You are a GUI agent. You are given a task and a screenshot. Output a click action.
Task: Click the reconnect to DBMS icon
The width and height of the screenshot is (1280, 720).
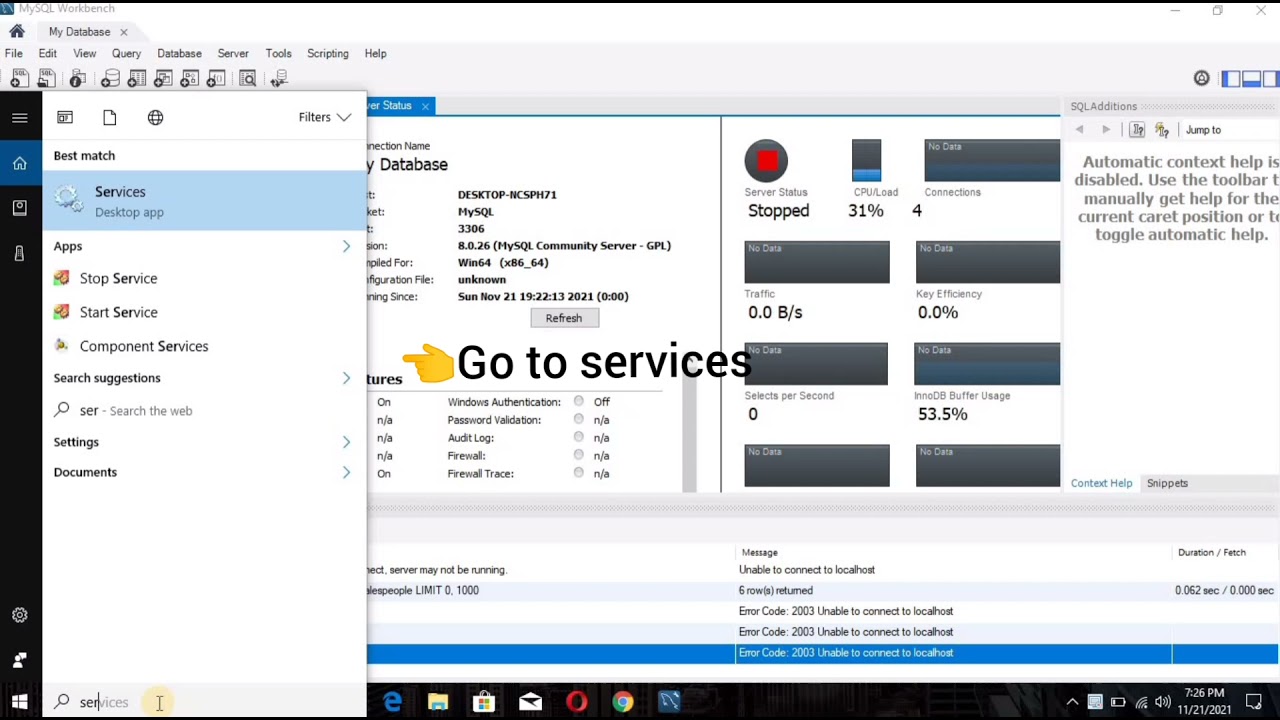click(x=279, y=79)
